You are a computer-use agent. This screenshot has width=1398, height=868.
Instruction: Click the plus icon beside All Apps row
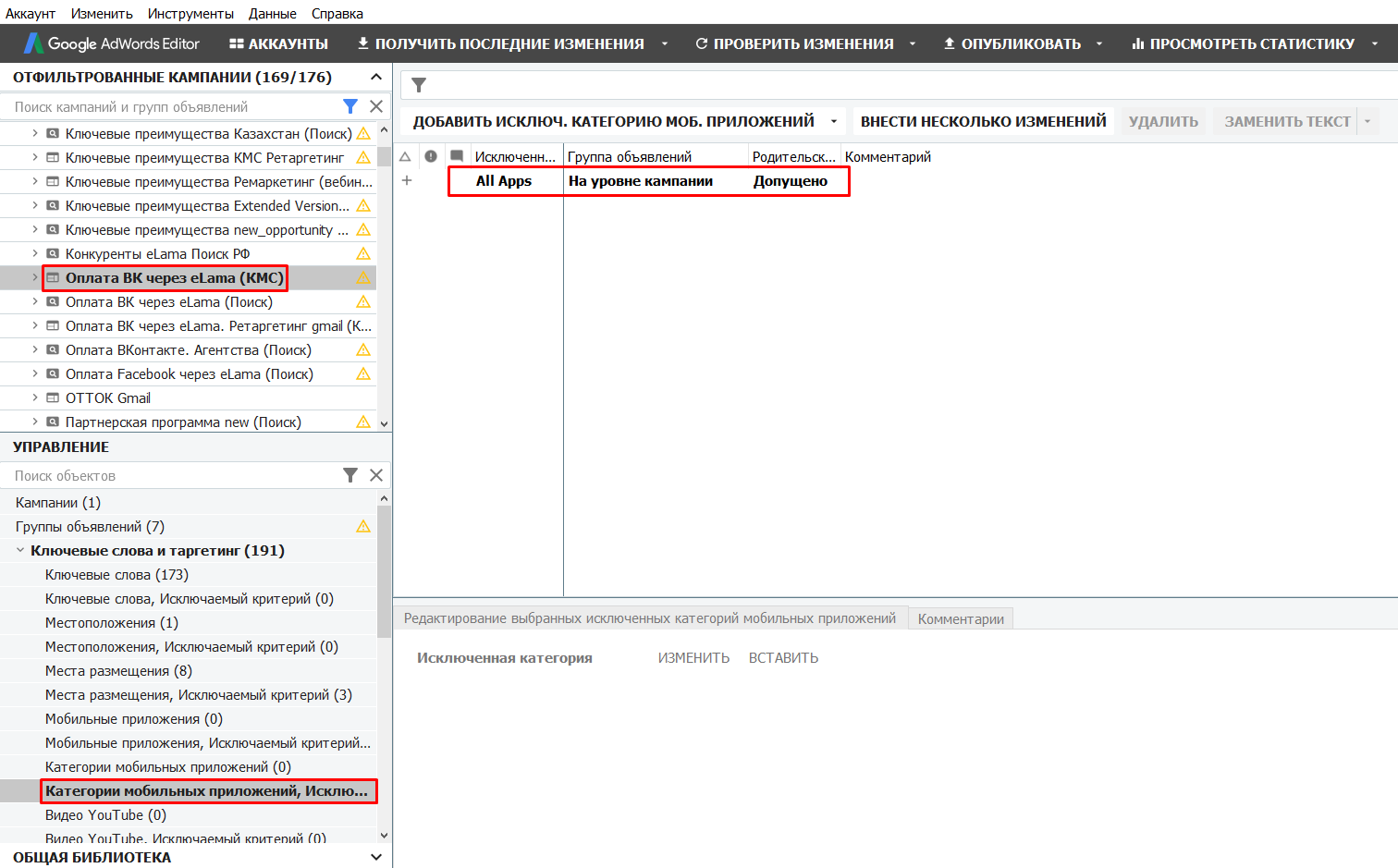coord(407,180)
